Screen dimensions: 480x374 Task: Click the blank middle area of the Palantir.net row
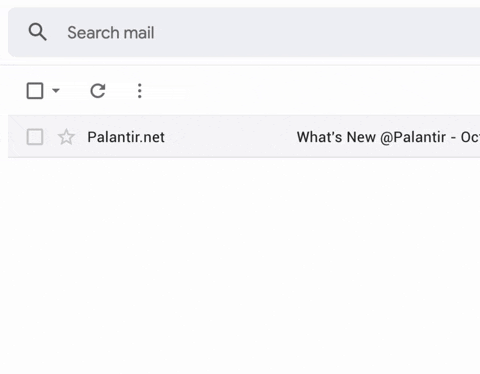tap(230, 137)
